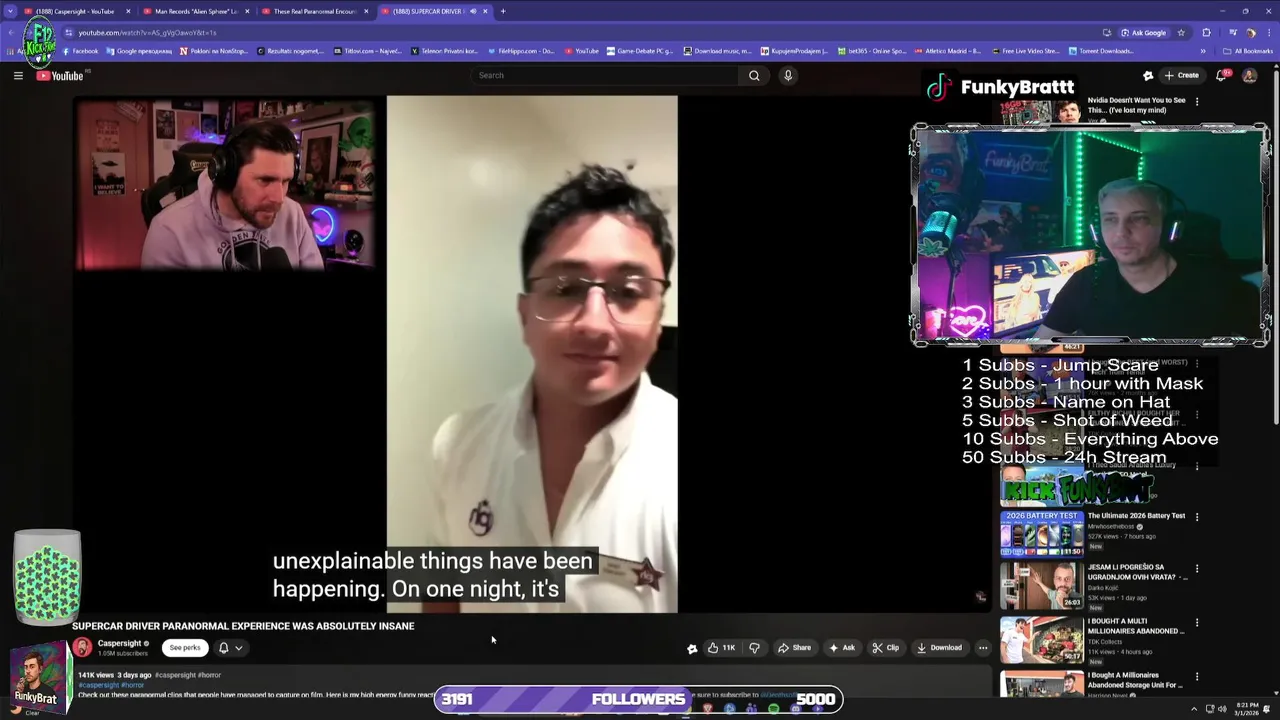Click the Ask Google lens button
Image resolution: width=1280 pixels, height=720 pixels.
[1143, 32]
